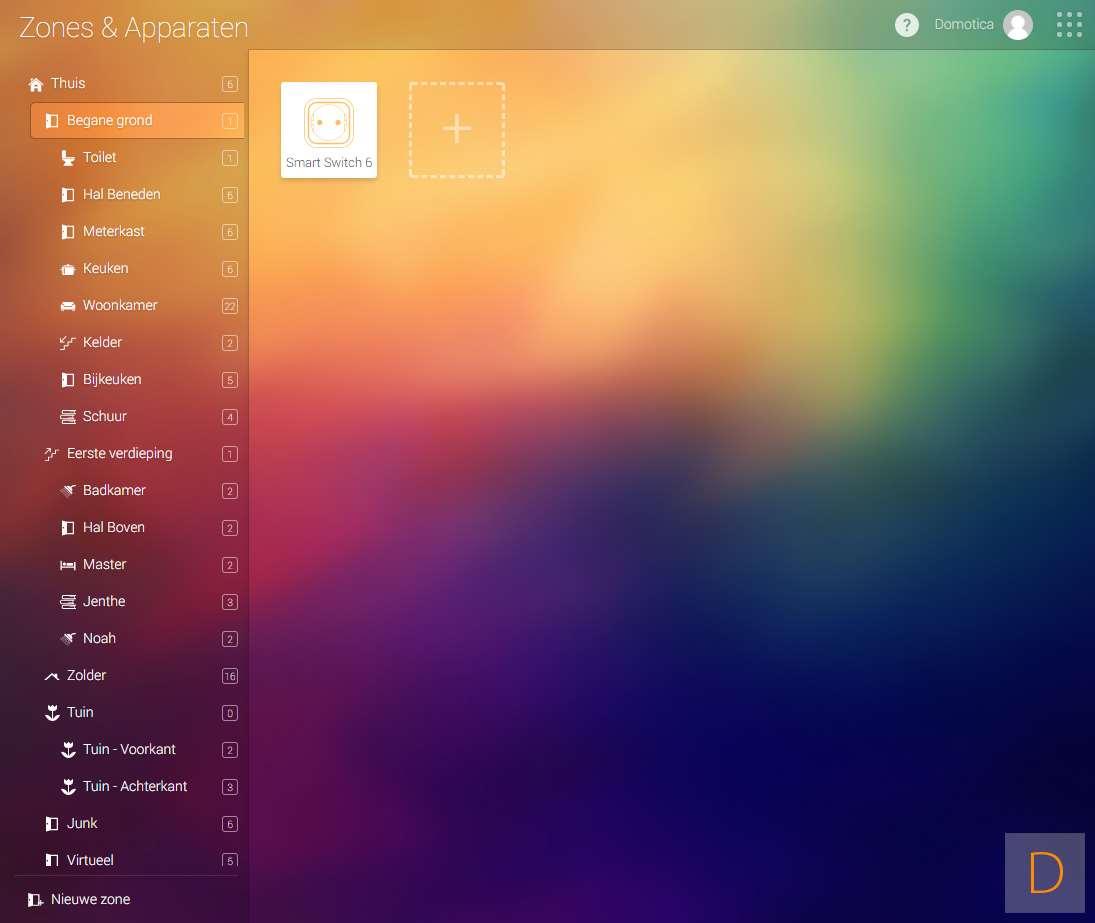This screenshot has width=1095, height=923.
Task: Click the Tuin - Voorkant flower icon
Action: pos(68,750)
